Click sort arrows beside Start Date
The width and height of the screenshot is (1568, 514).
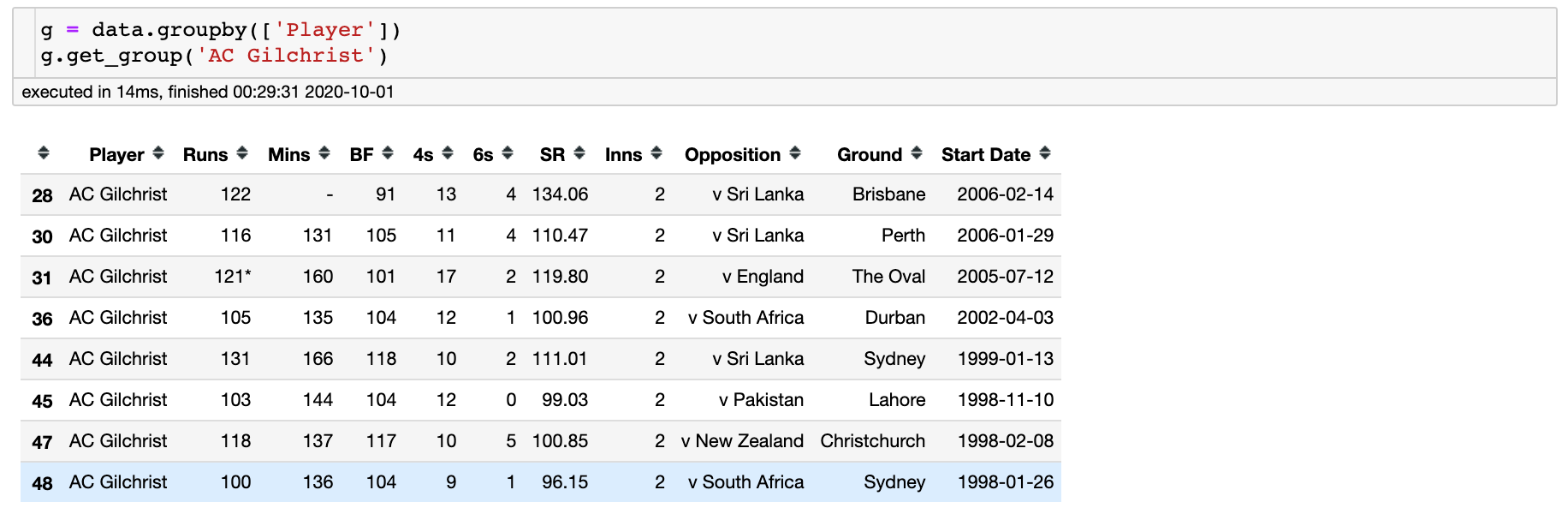click(1045, 153)
